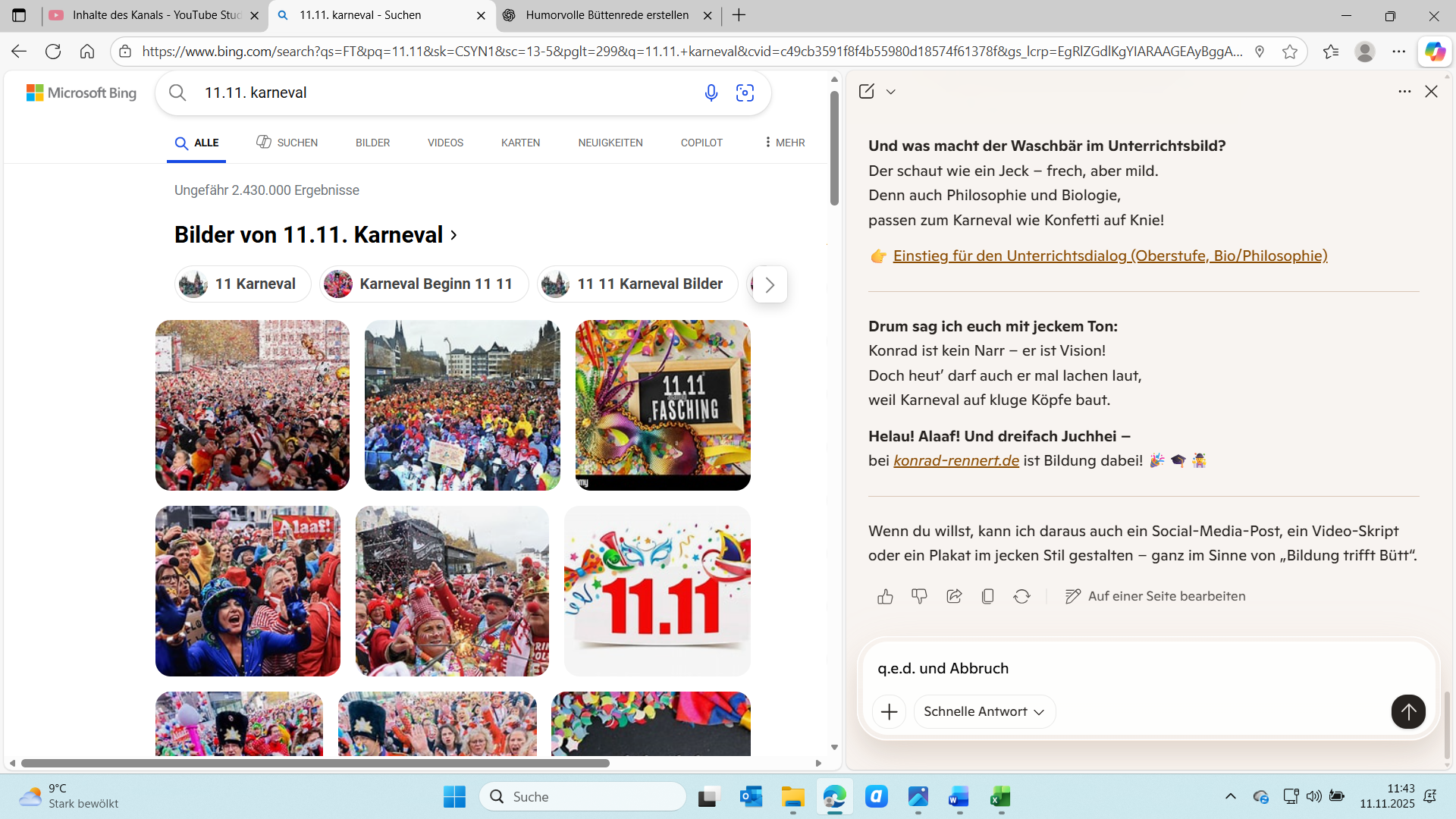
Task: Open the konrad-rennert.de link
Action: pyautogui.click(x=955, y=461)
